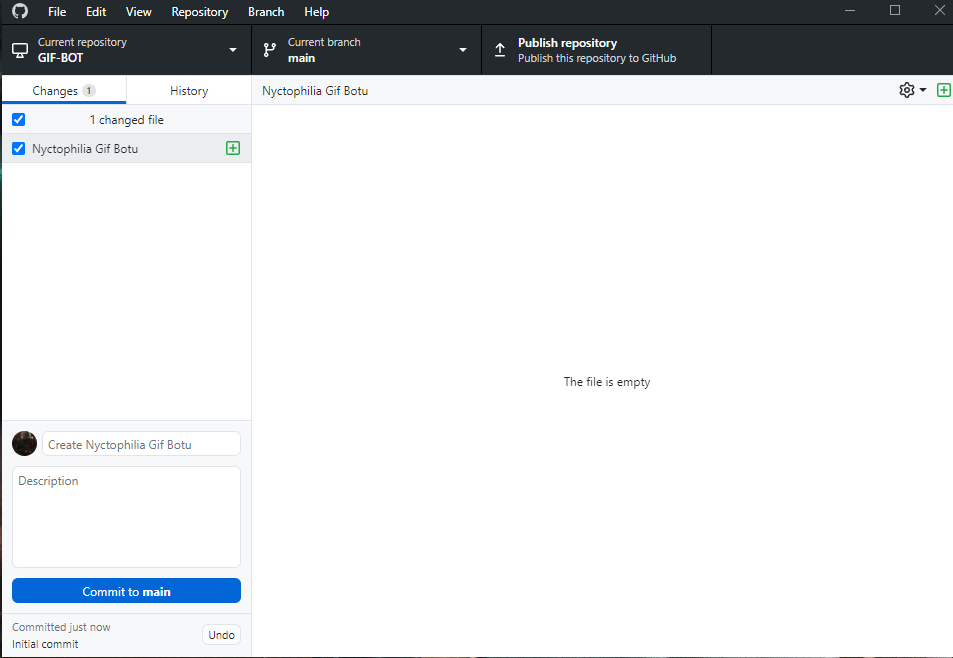Click the green added-file icon in diff header
953x658 pixels.
[x=943, y=90]
